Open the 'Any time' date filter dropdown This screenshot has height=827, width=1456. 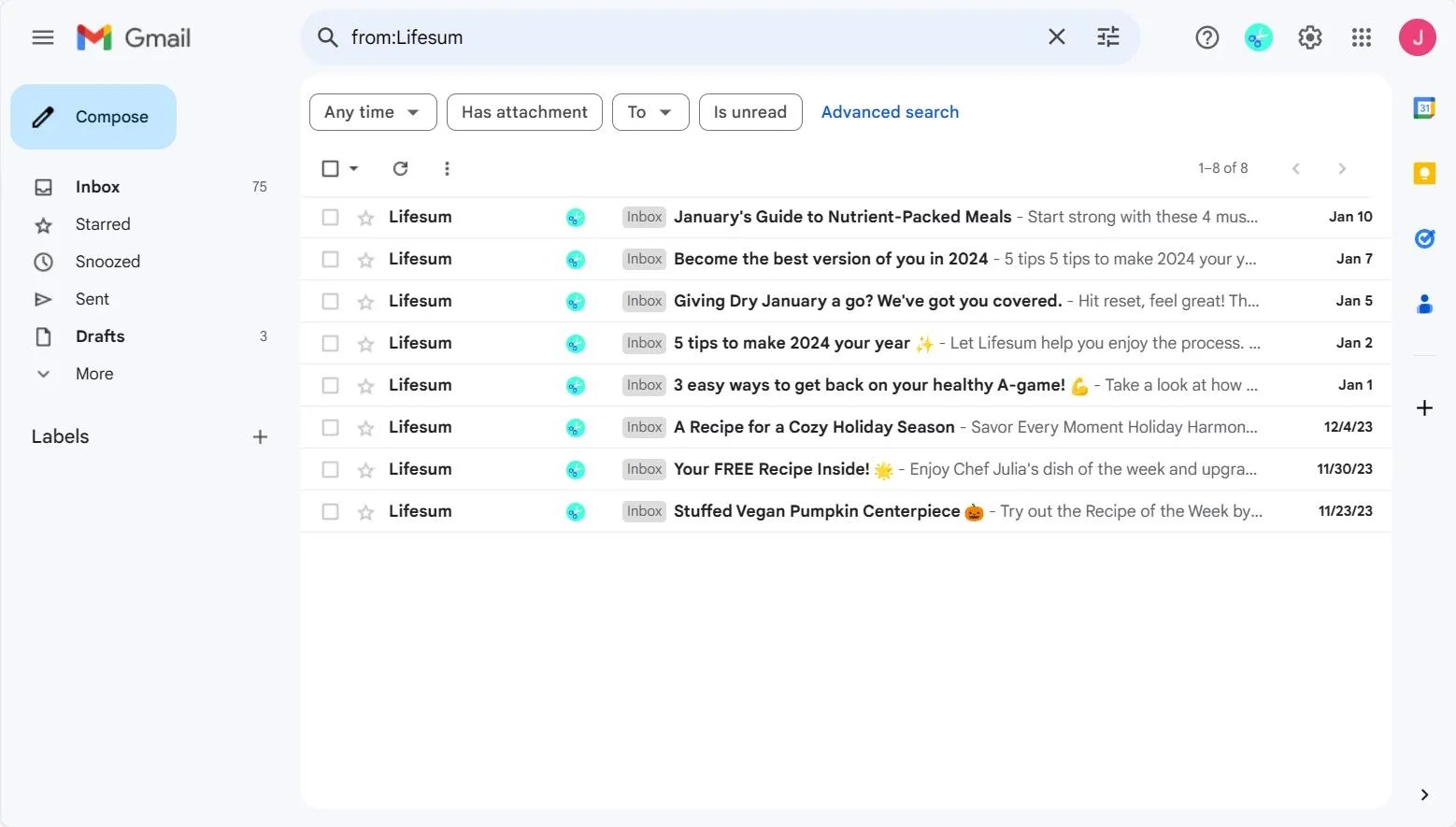(372, 111)
